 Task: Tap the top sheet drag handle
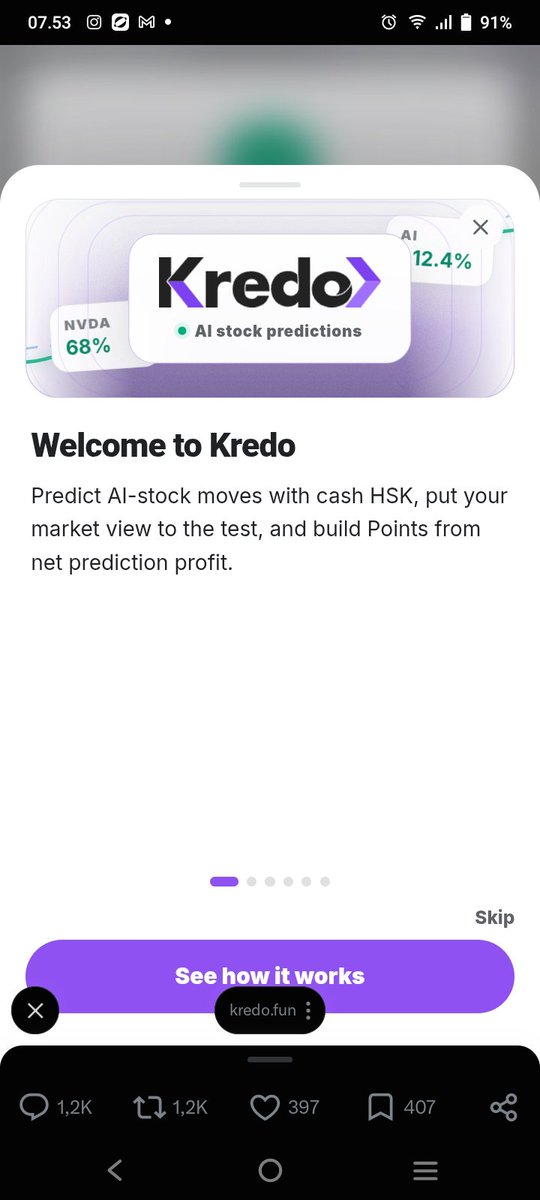[x=270, y=184]
